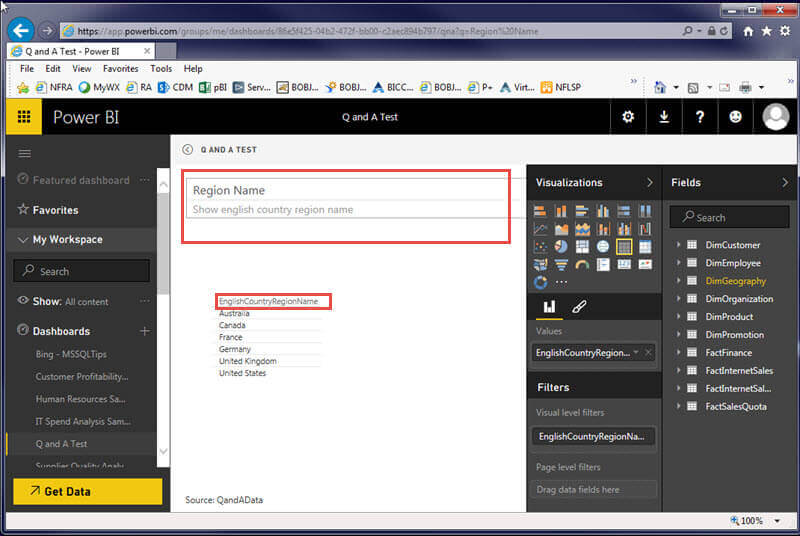Select the Pie chart visualization
This screenshot has width=800, height=536.
(561, 247)
